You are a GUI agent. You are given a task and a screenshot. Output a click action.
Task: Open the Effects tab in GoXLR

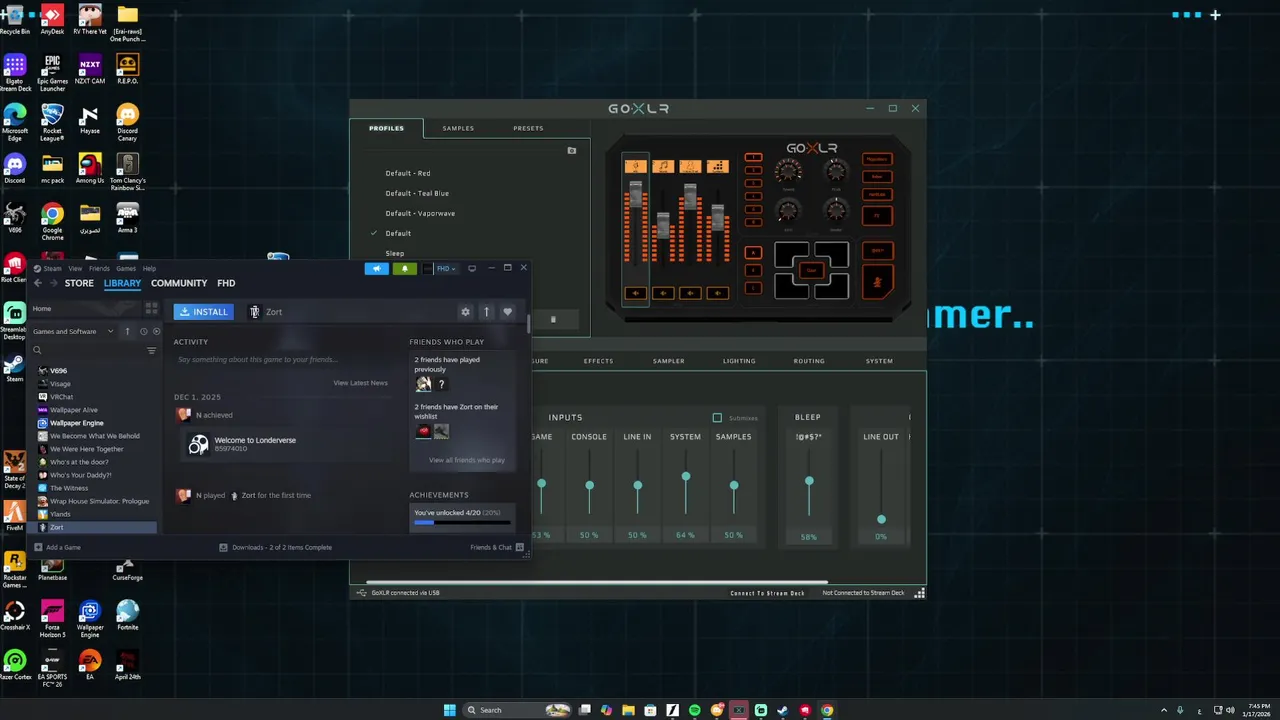[598, 361]
